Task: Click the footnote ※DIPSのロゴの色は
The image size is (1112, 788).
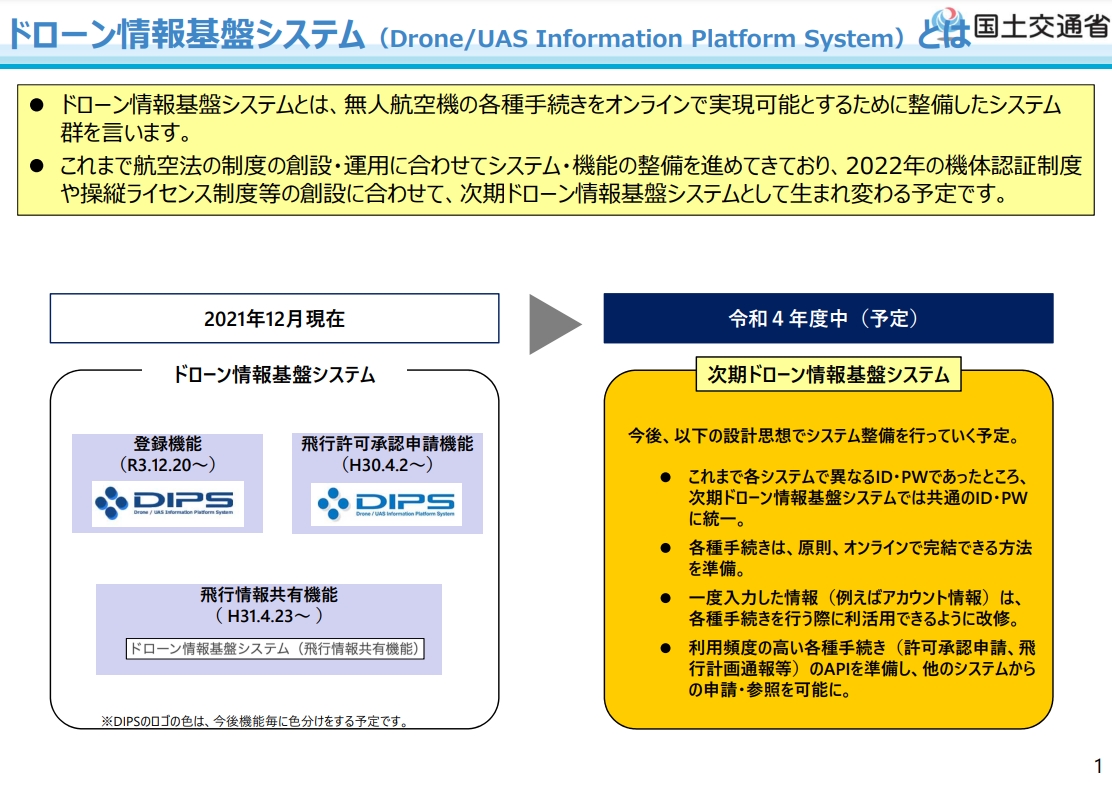Action: click(255, 721)
